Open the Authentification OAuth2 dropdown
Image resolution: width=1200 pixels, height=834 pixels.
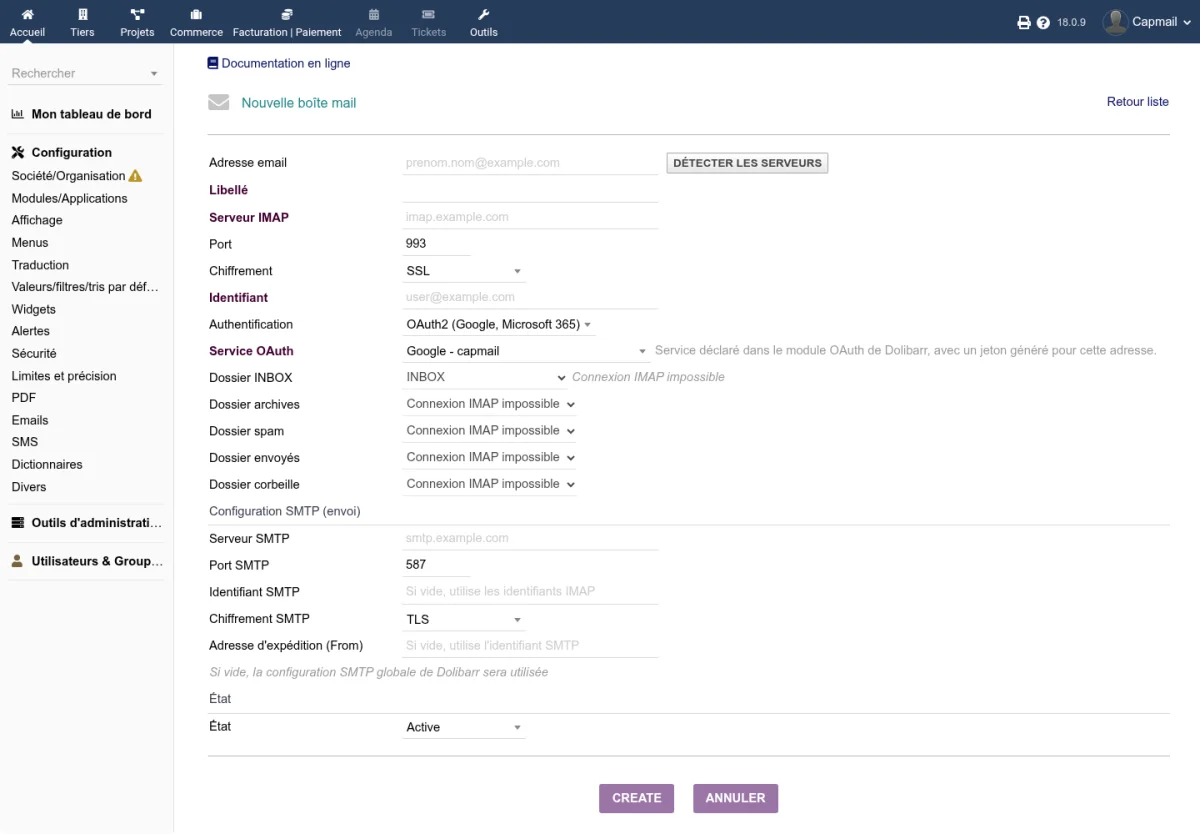coord(498,324)
